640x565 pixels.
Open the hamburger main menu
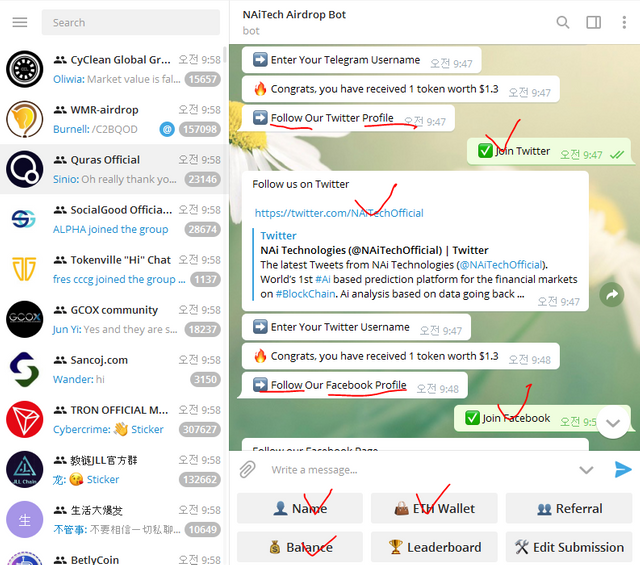[x=20, y=22]
